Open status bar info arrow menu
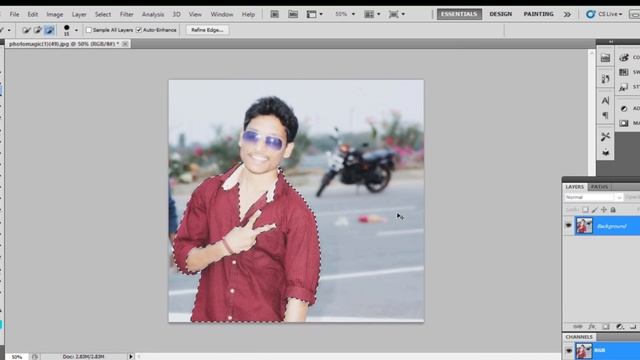Image resolution: width=640 pixels, height=360 pixels. (131, 357)
